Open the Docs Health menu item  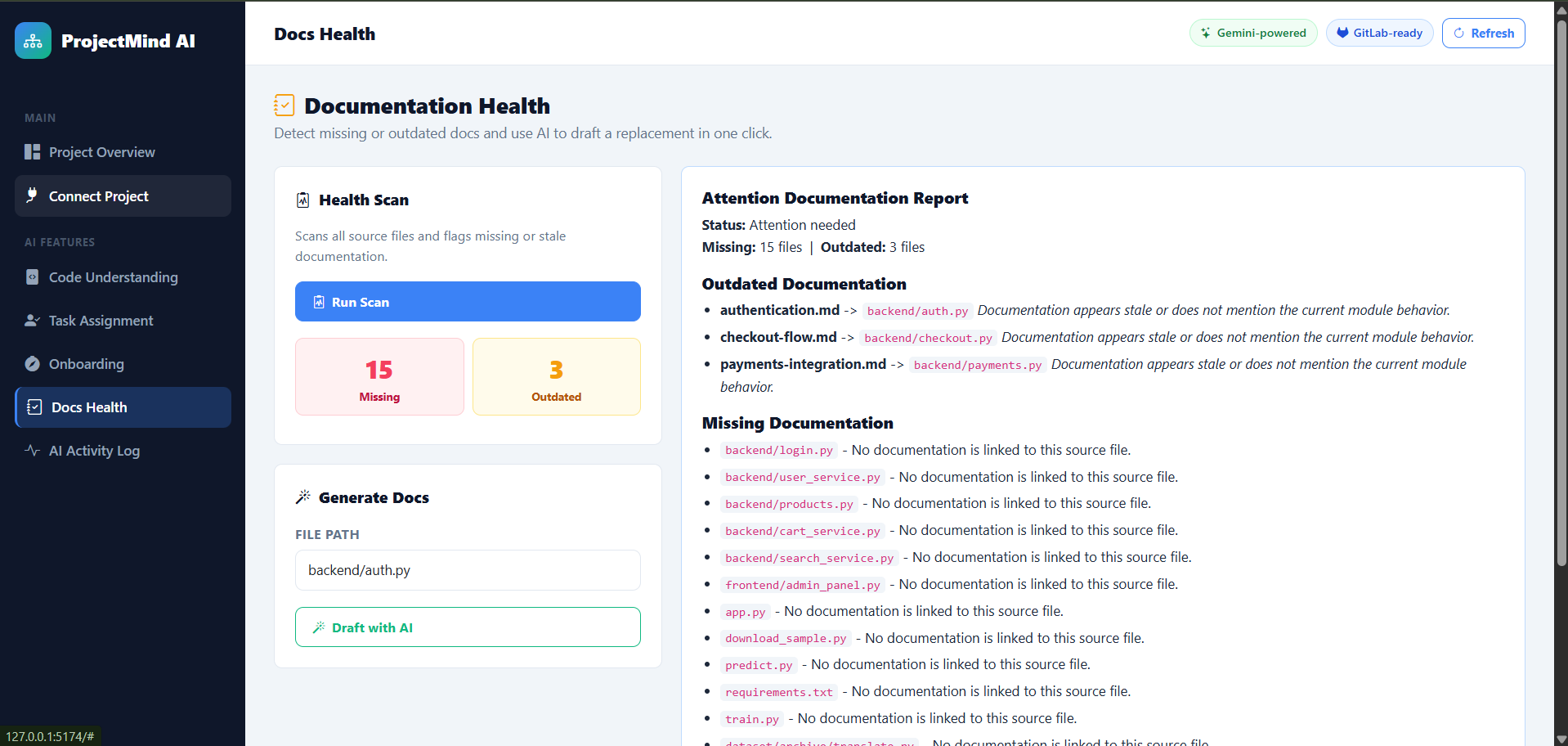[123, 407]
